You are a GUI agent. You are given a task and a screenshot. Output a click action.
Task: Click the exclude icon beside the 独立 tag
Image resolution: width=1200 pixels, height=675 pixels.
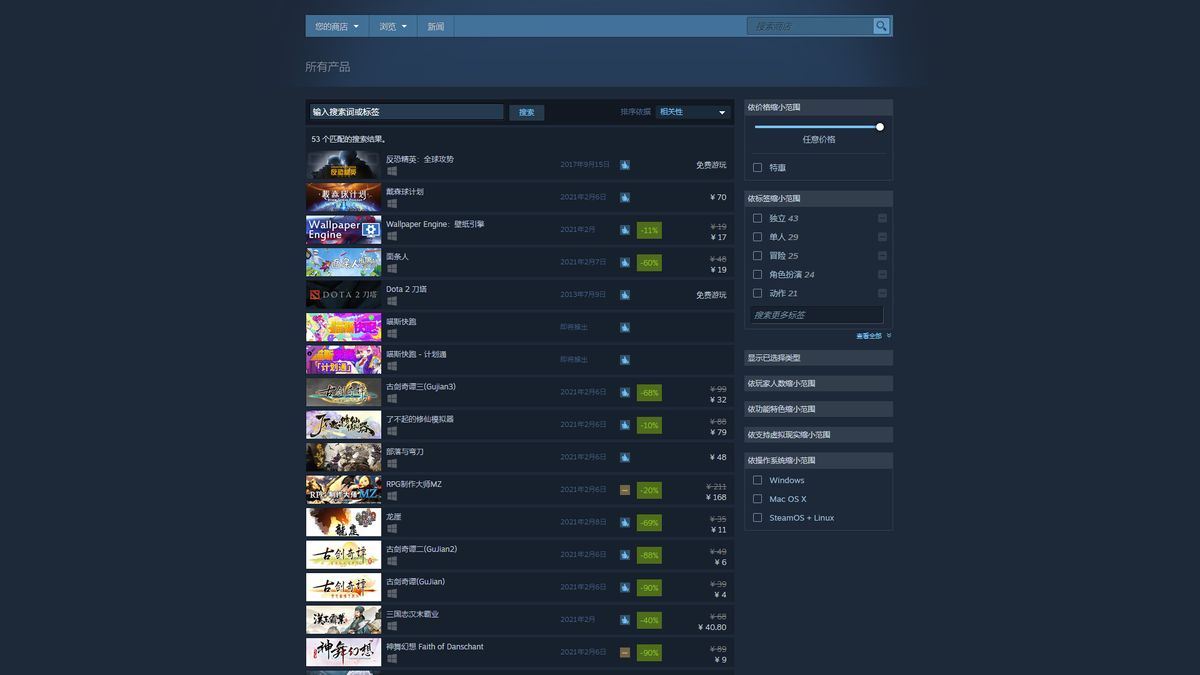coord(881,218)
